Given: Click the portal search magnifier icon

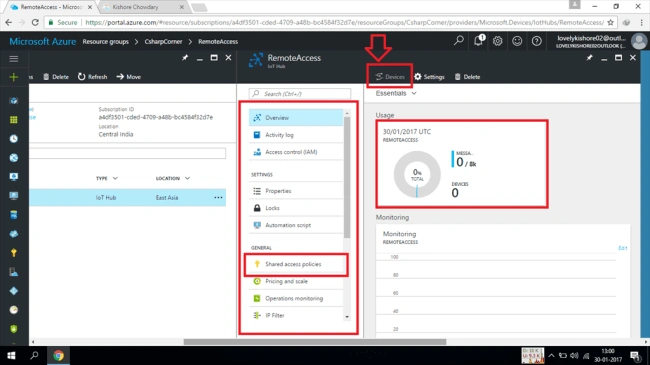Looking at the screenshot, I should pos(458,41).
